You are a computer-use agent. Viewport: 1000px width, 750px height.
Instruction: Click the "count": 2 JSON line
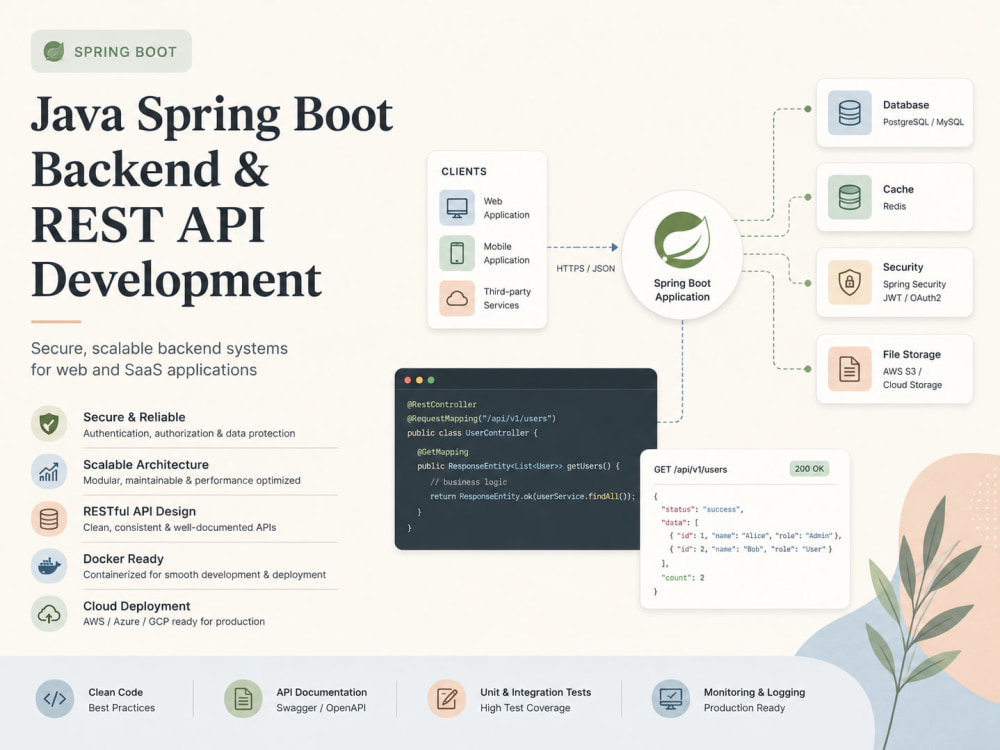pyautogui.click(x=683, y=578)
